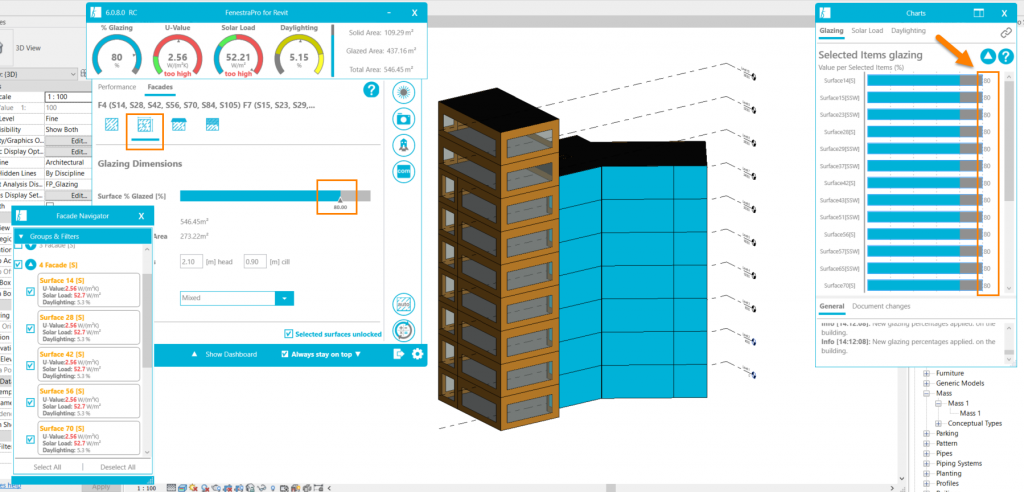The width and height of the screenshot is (1024, 492).
Task: Collapse Mass node in project browser
Action: pos(927,394)
